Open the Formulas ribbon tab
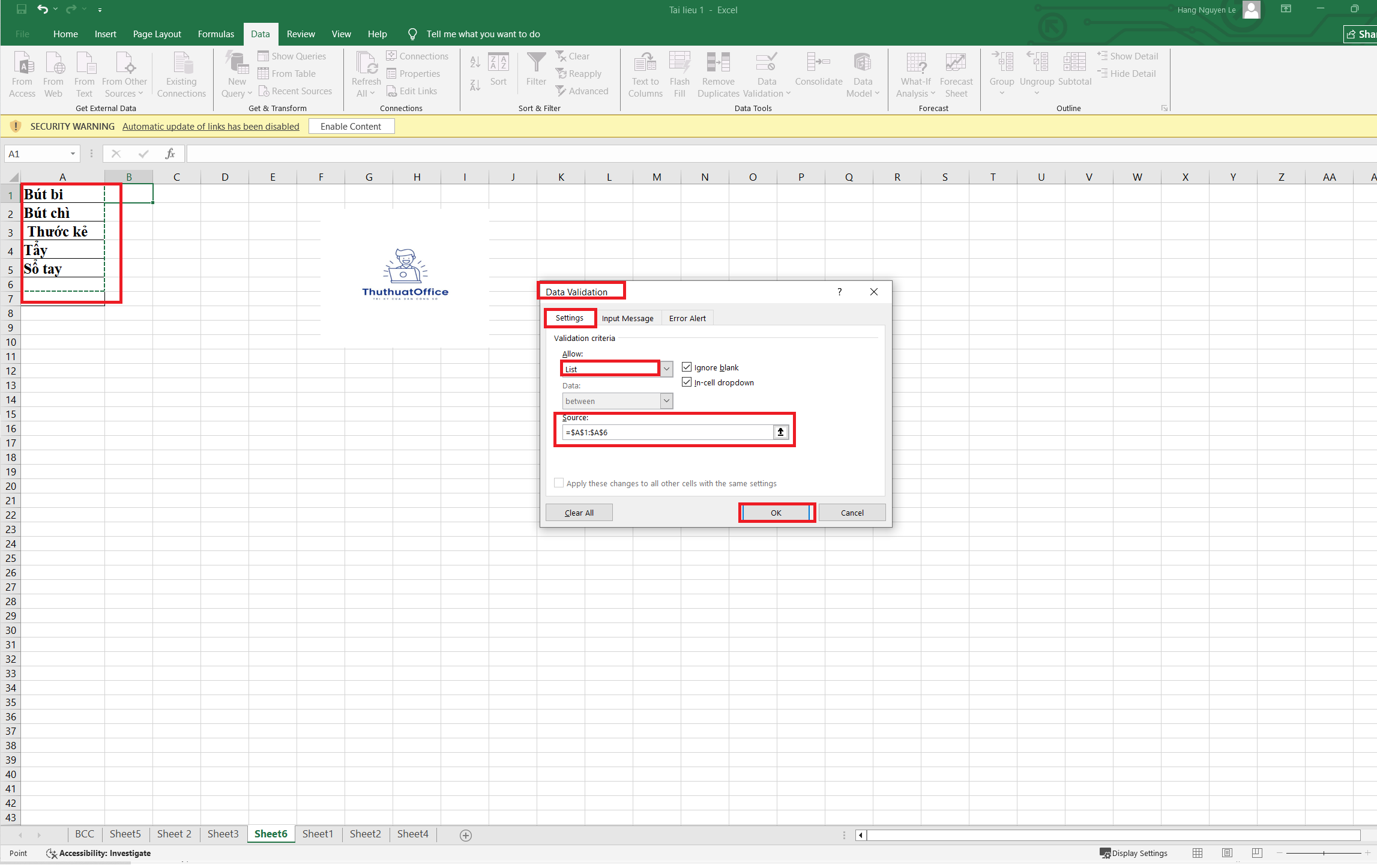This screenshot has width=1377, height=868. tap(215, 34)
